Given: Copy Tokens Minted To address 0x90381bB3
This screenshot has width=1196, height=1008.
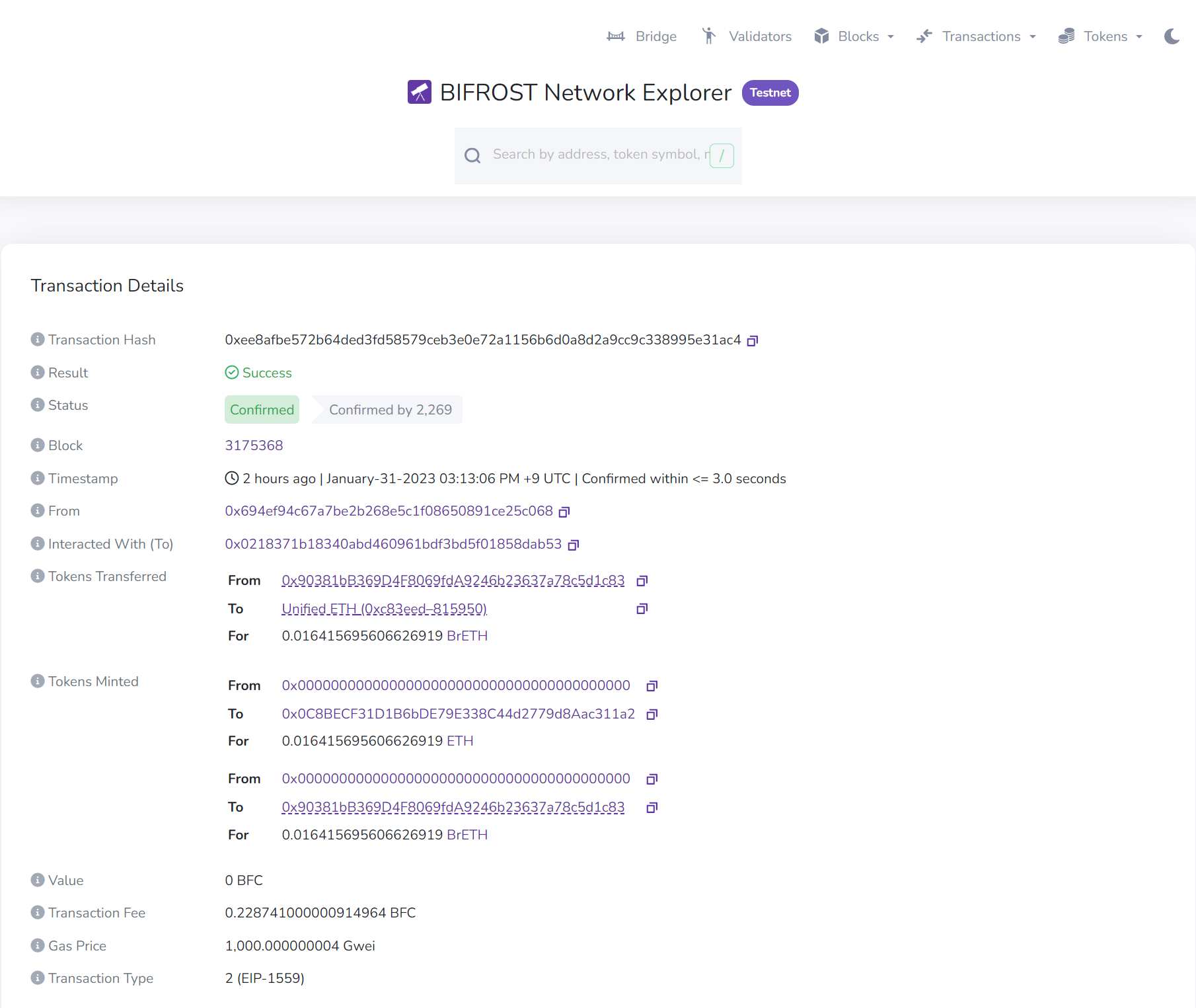Looking at the screenshot, I should [652, 807].
